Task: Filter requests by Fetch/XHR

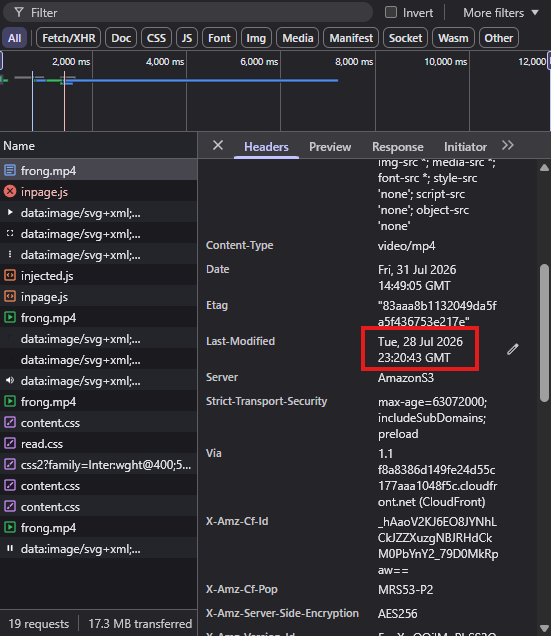Action: (69, 38)
